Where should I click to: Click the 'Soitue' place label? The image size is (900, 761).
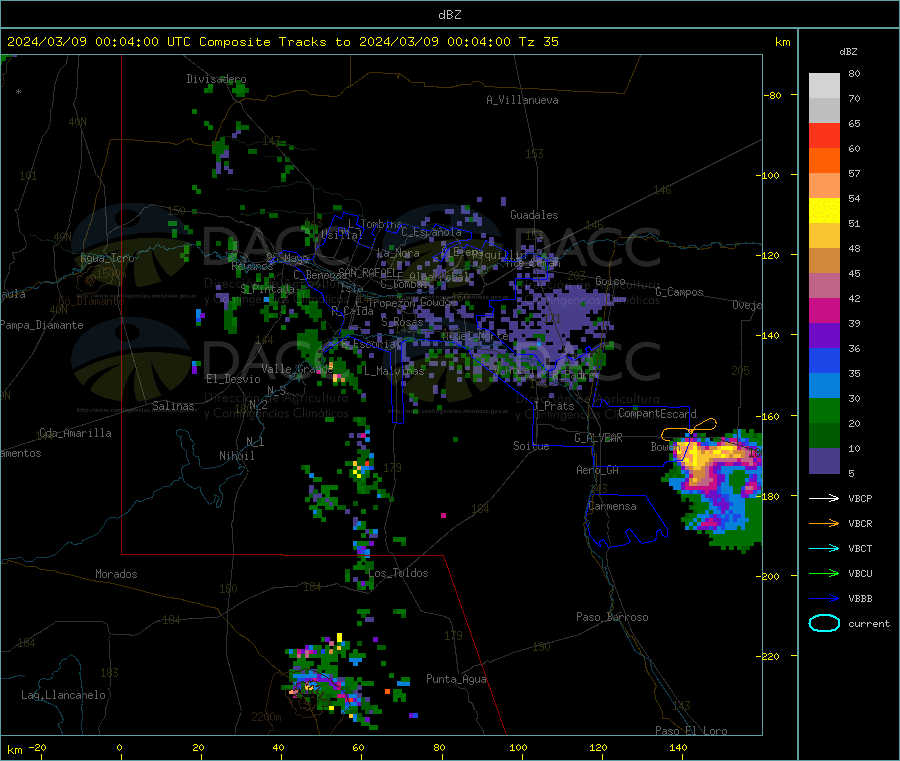pos(531,446)
